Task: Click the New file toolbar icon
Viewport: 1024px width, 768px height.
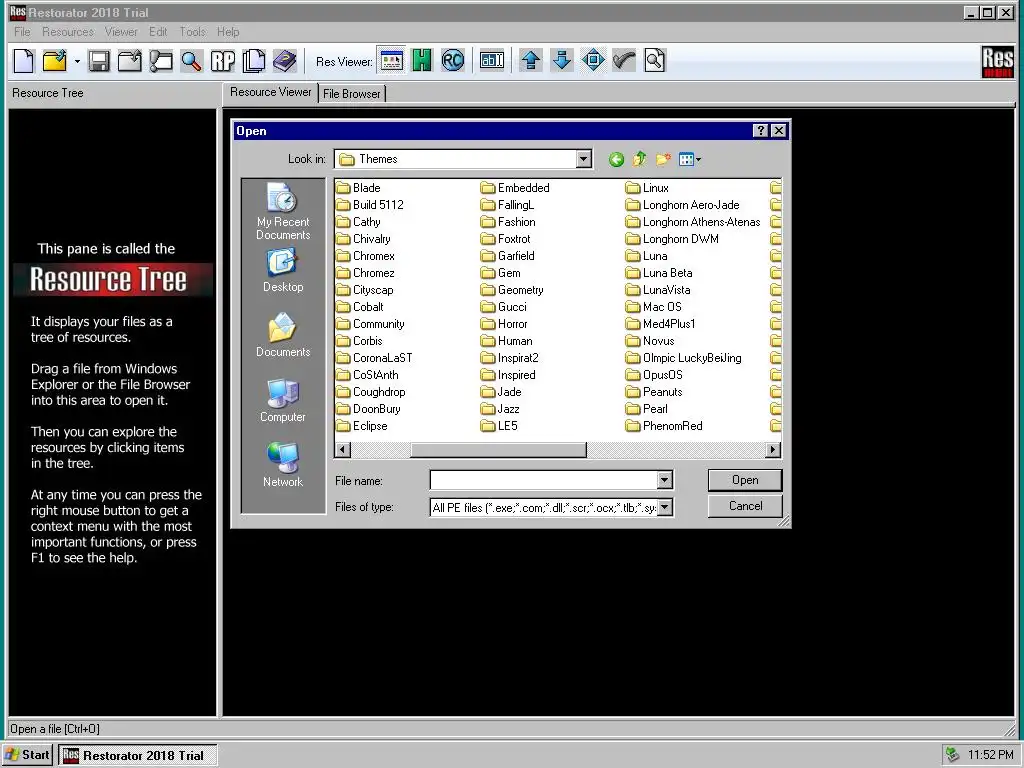Action: tap(24, 61)
